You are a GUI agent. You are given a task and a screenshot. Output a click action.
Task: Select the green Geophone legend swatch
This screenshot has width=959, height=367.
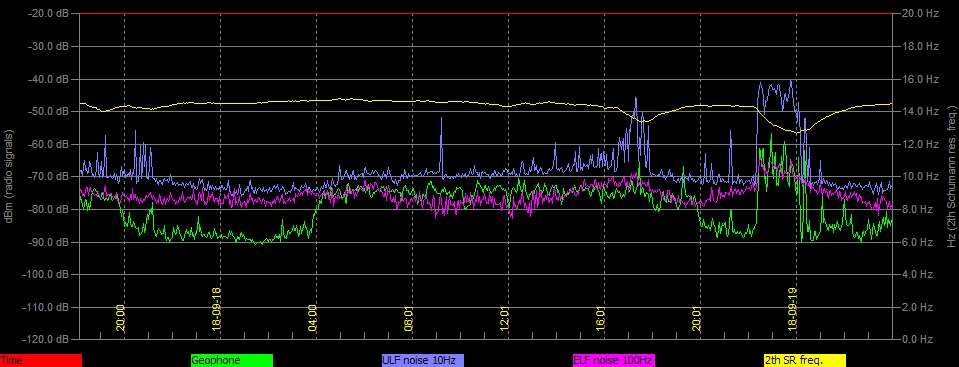pos(232,361)
